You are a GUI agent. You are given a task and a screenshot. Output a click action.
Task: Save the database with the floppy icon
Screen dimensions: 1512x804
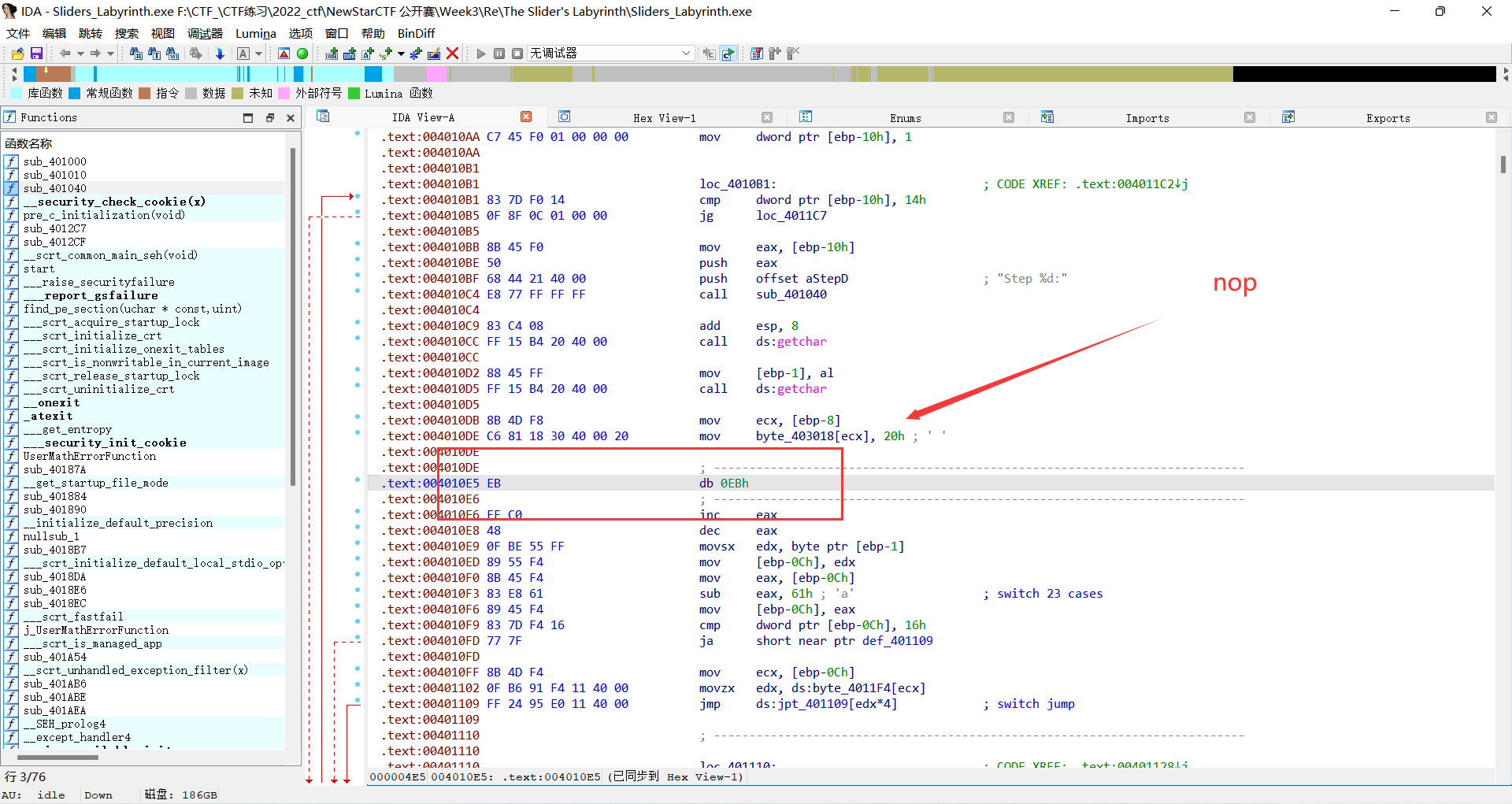pyautogui.click(x=36, y=54)
